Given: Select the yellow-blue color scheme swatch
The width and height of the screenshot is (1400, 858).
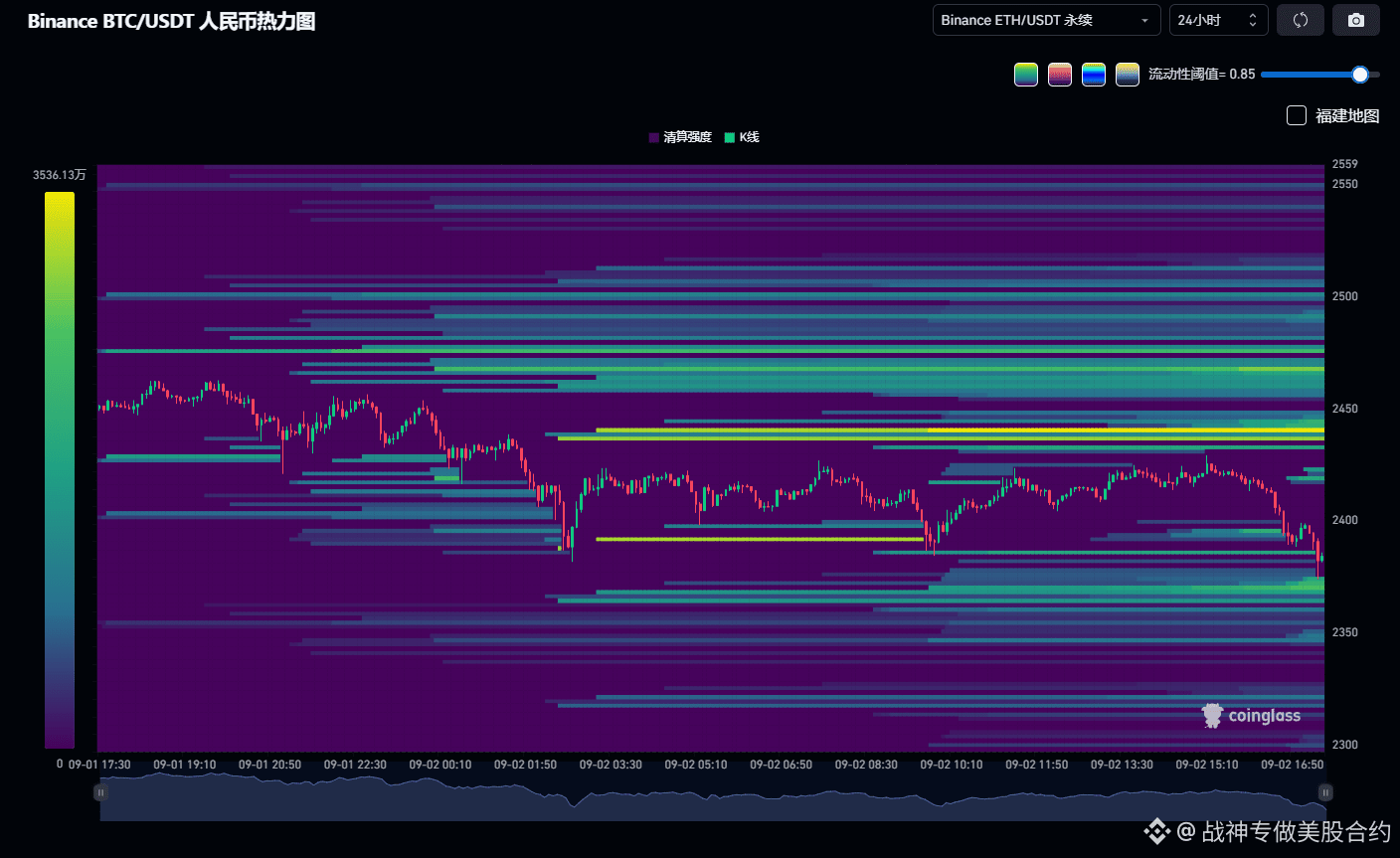Looking at the screenshot, I should tap(1128, 75).
